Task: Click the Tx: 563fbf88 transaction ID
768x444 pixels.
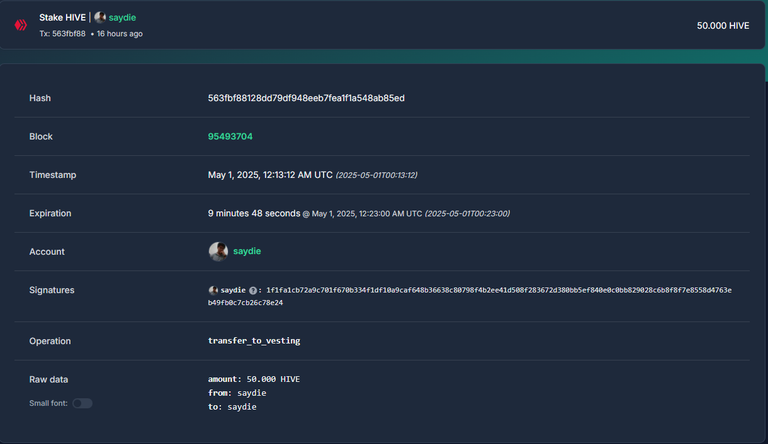Action: pyautogui.click(x=62, y=34)
